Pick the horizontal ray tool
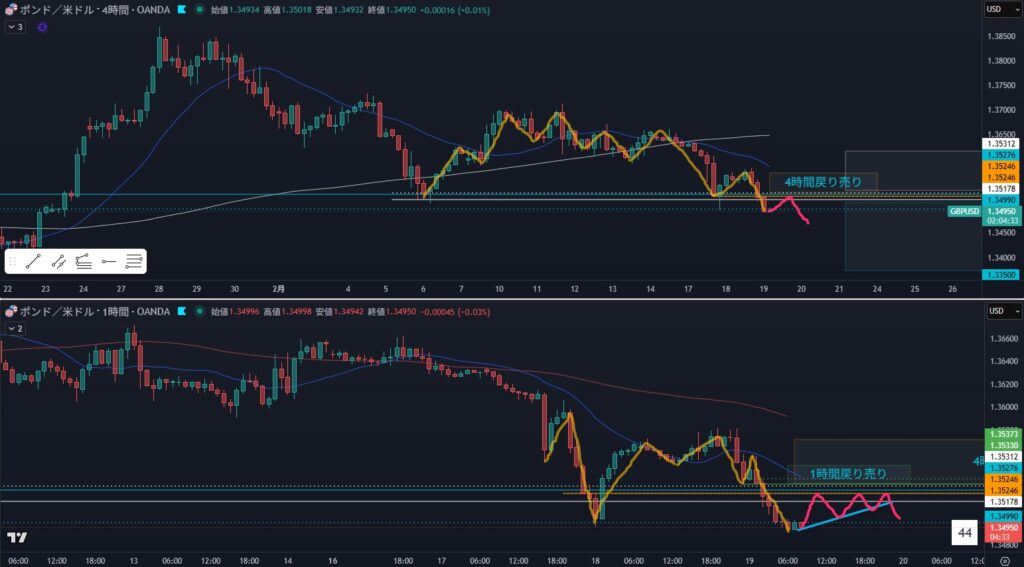This screenshot has width=1024, height=567. click(x=109, y=262)
